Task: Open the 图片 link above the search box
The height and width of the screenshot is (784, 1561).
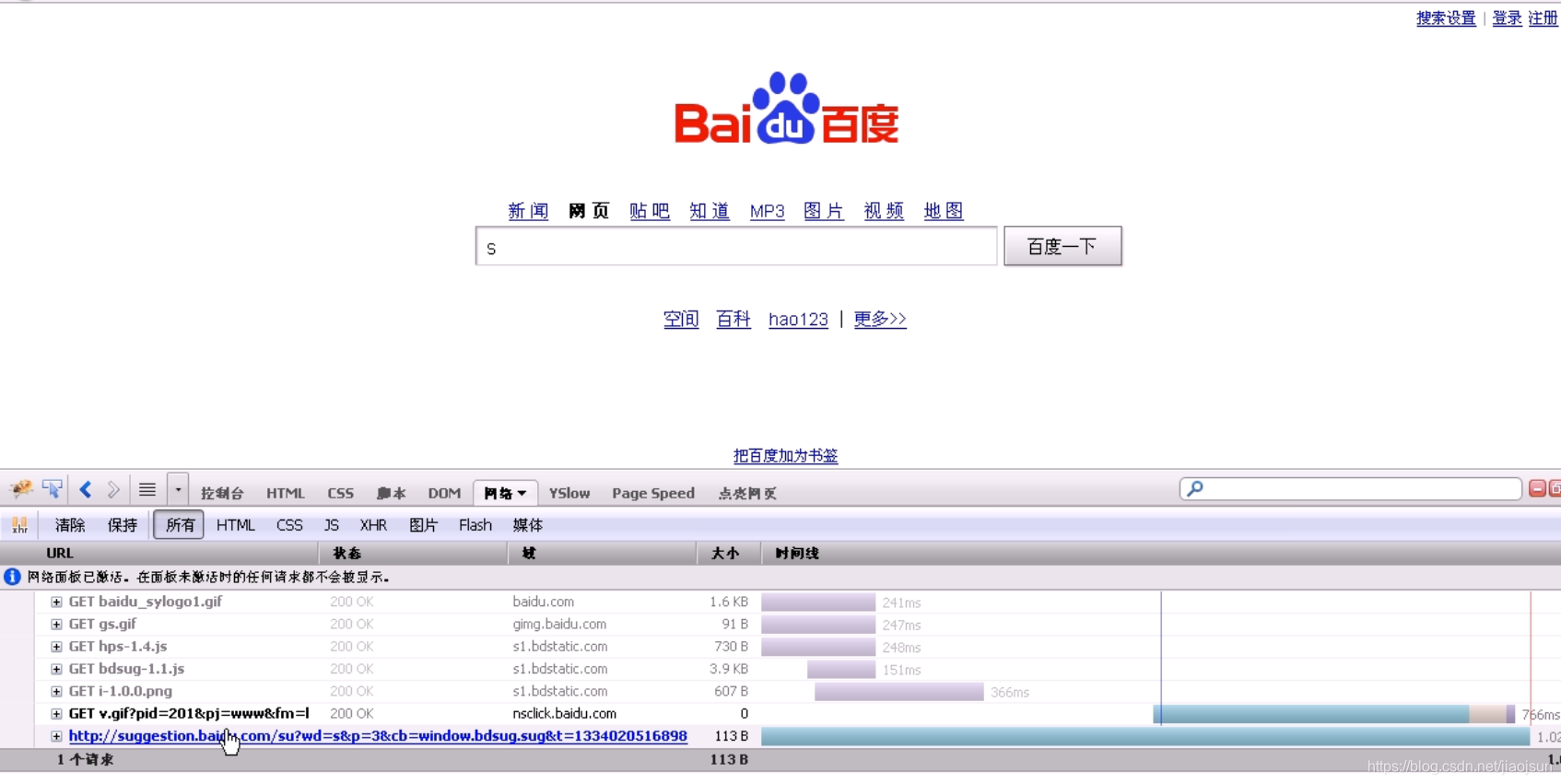Action: pyautogui.click(x=824, y=211)
